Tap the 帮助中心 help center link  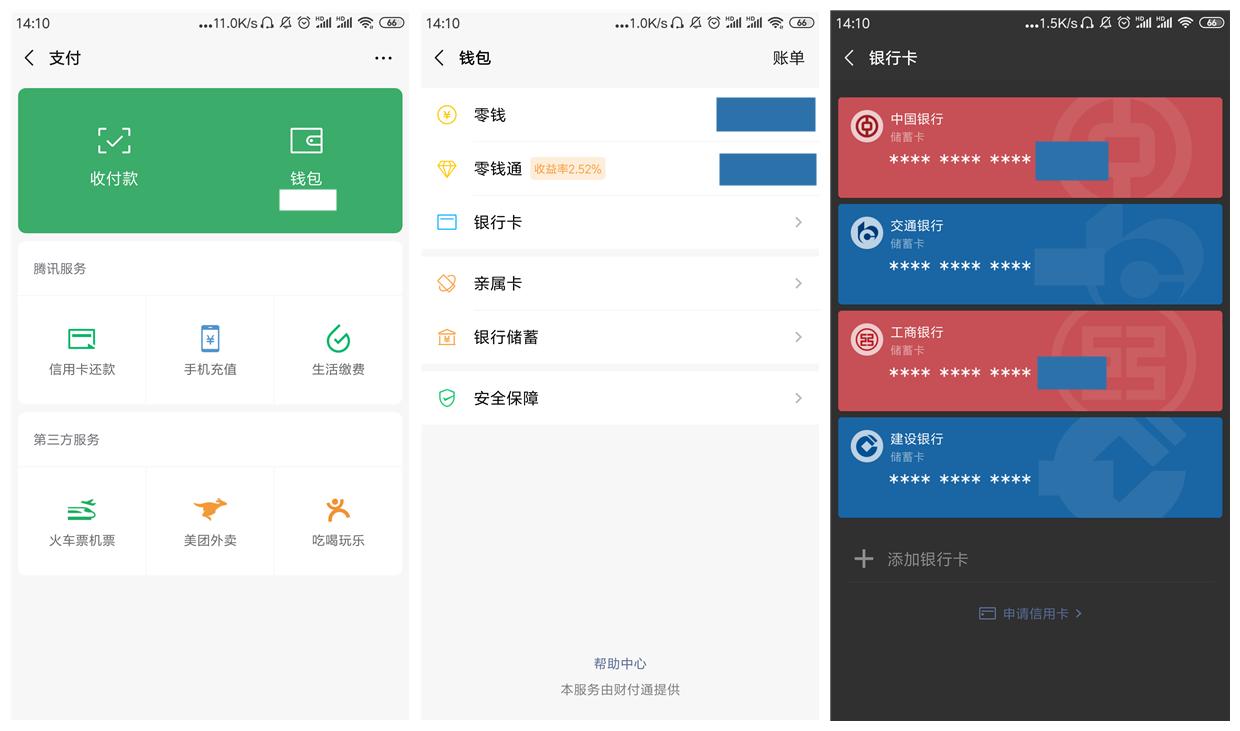tap(619, 663)
